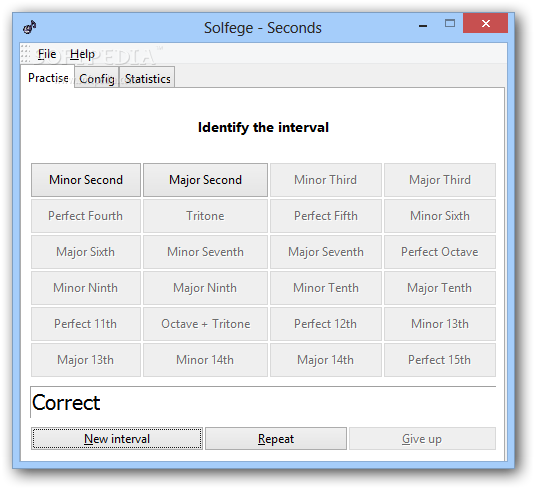
Task: Select the Minor 14th button
Action: pyautogui.click(x=205, y=360)
